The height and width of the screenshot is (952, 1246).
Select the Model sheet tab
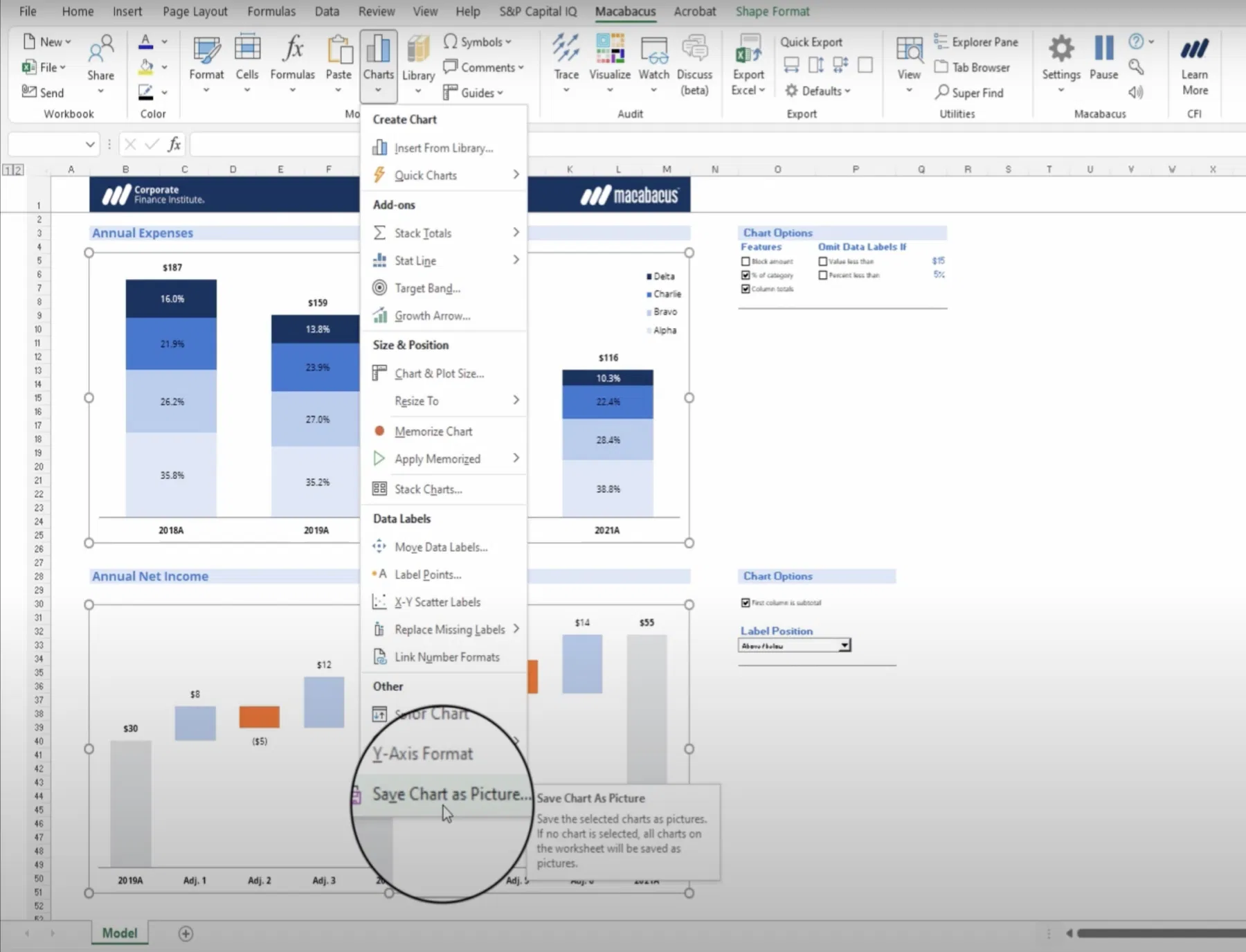[120, 933]
